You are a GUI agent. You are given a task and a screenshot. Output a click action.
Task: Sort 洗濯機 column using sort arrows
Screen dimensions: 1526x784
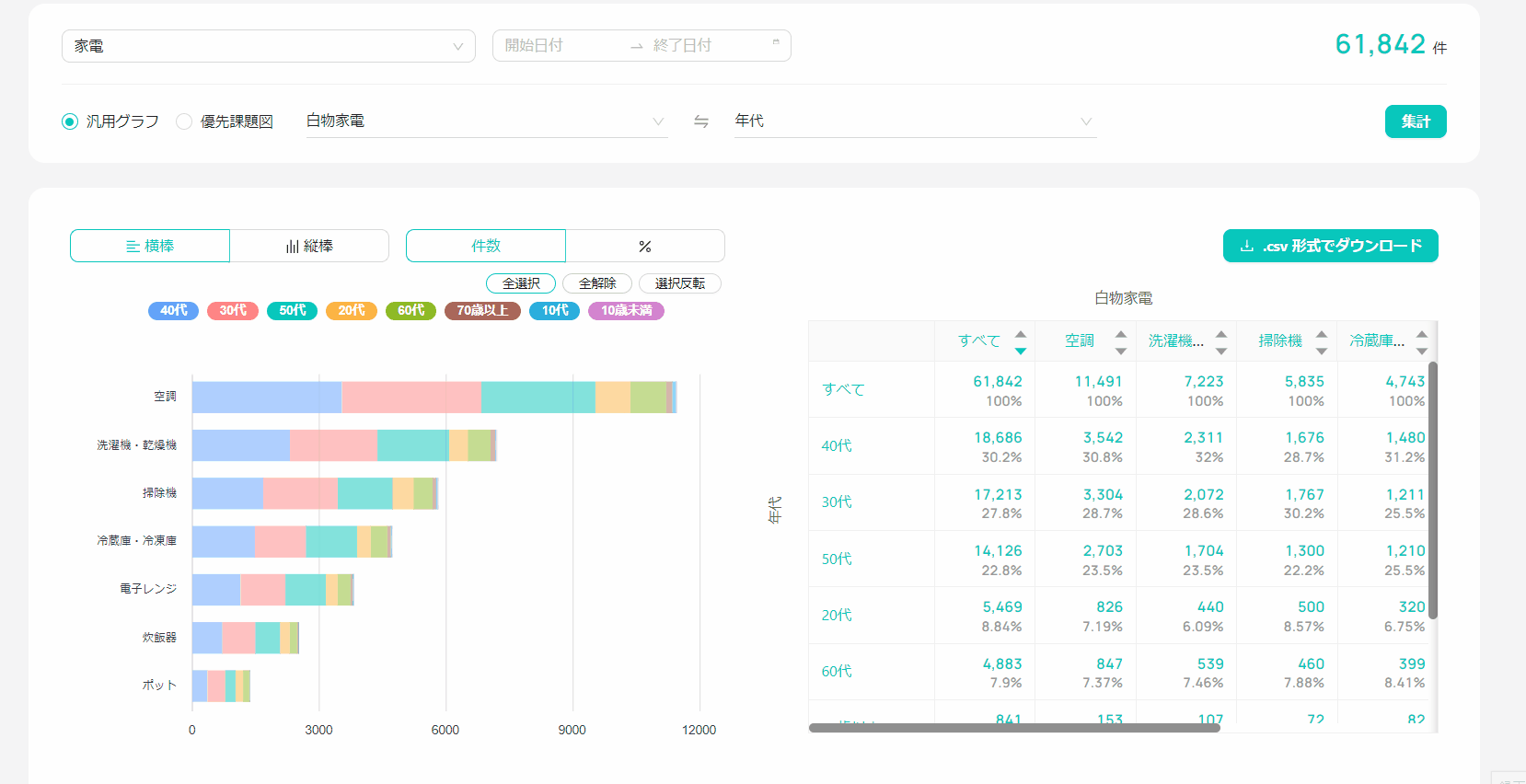tap(1220, 341)
